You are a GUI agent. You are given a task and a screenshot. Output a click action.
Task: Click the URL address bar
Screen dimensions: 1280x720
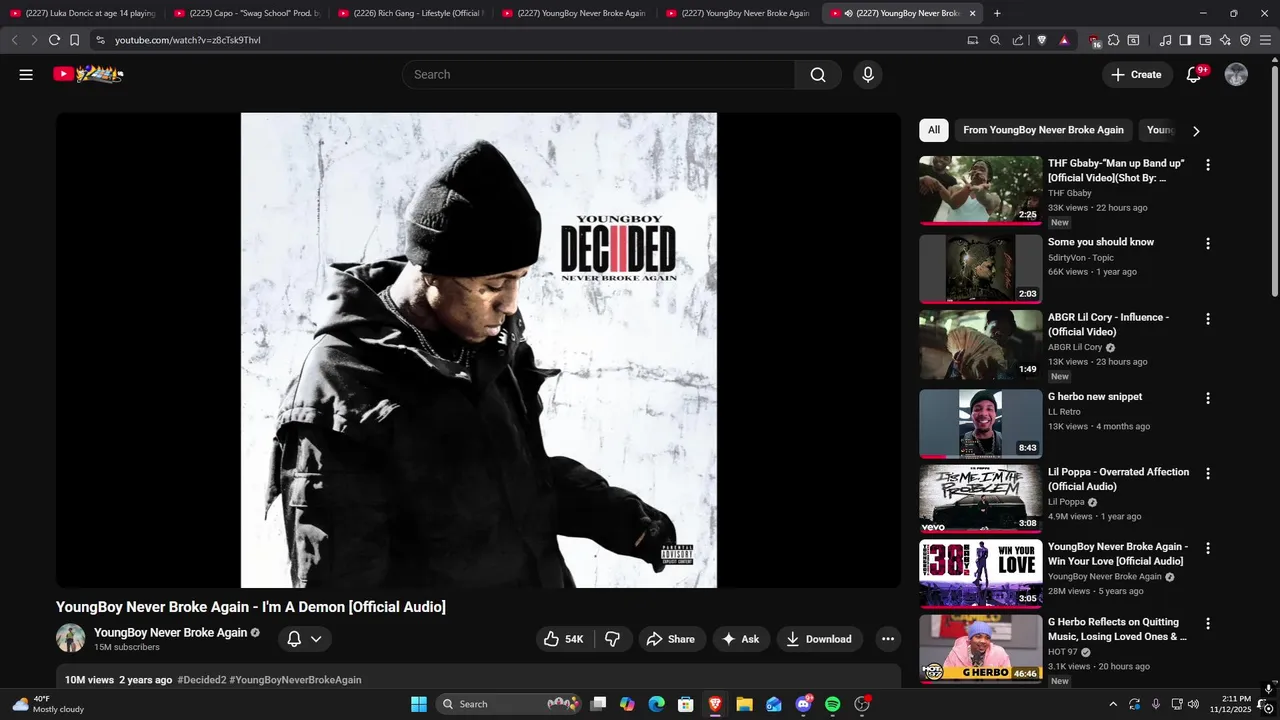530,40
